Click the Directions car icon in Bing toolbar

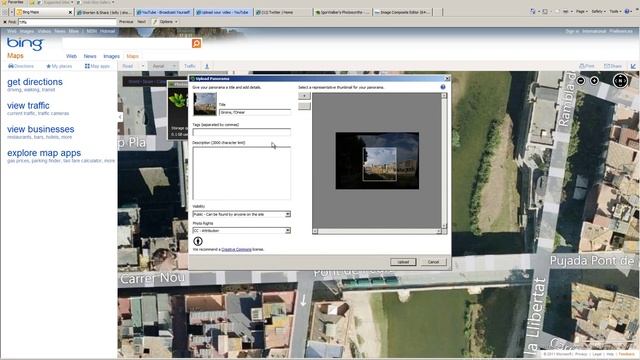[x=11, y=66]
